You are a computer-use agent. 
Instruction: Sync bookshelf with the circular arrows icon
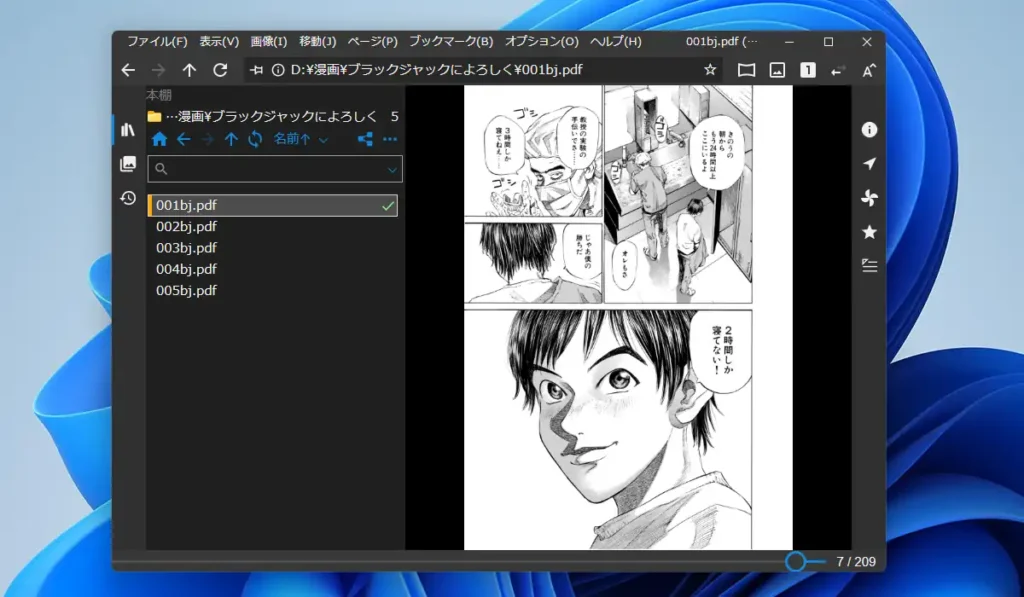pyautogui.click(x=255, y=139)
